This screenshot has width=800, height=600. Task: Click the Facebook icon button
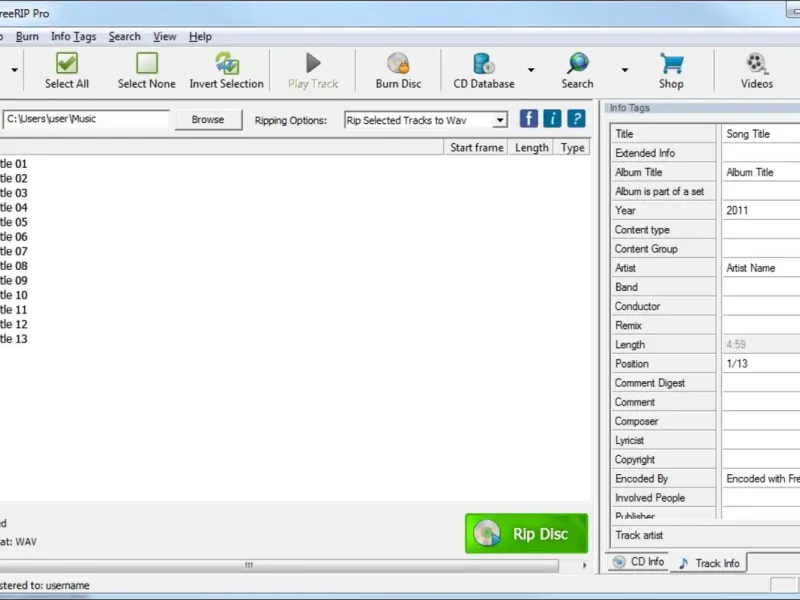click(529, 119)
